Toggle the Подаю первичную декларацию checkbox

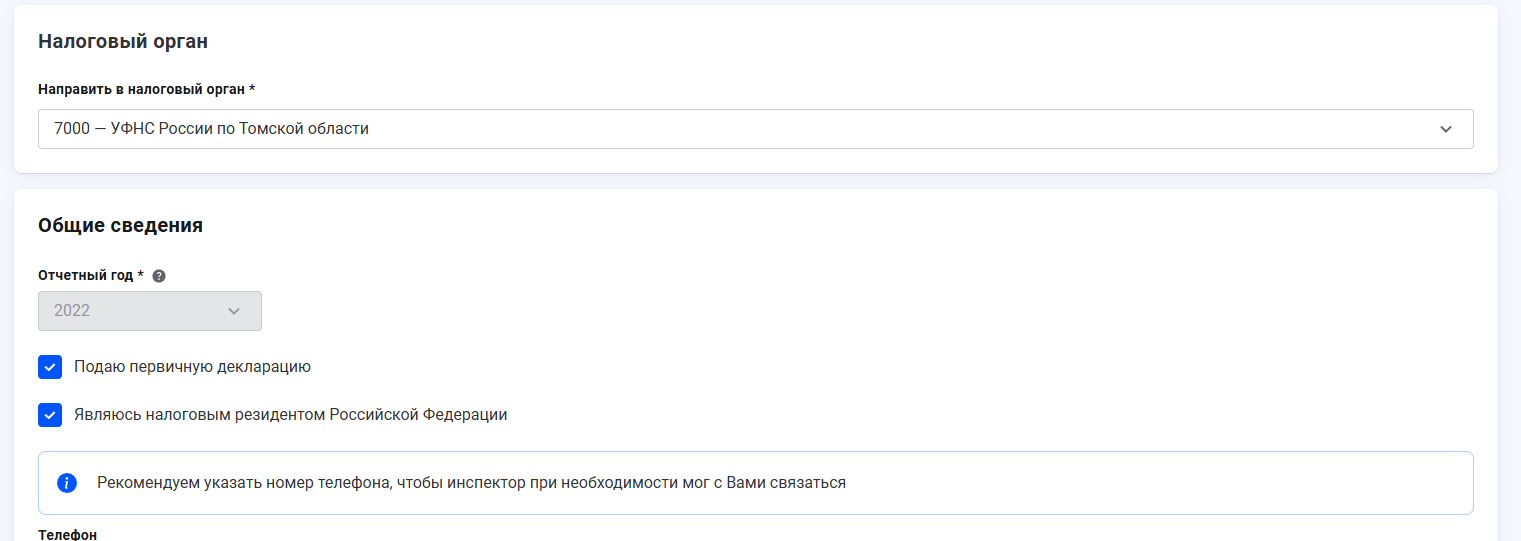pos(50,367)
